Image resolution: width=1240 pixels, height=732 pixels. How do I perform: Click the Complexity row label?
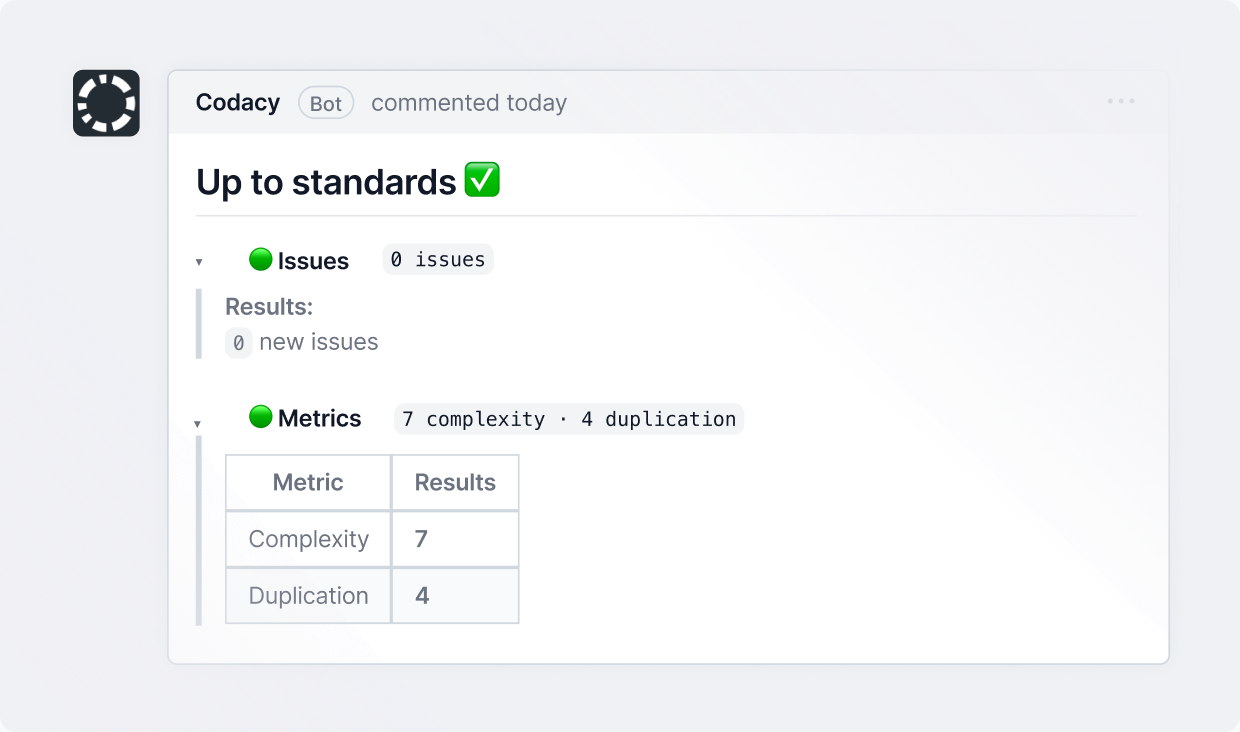point(308,539)
